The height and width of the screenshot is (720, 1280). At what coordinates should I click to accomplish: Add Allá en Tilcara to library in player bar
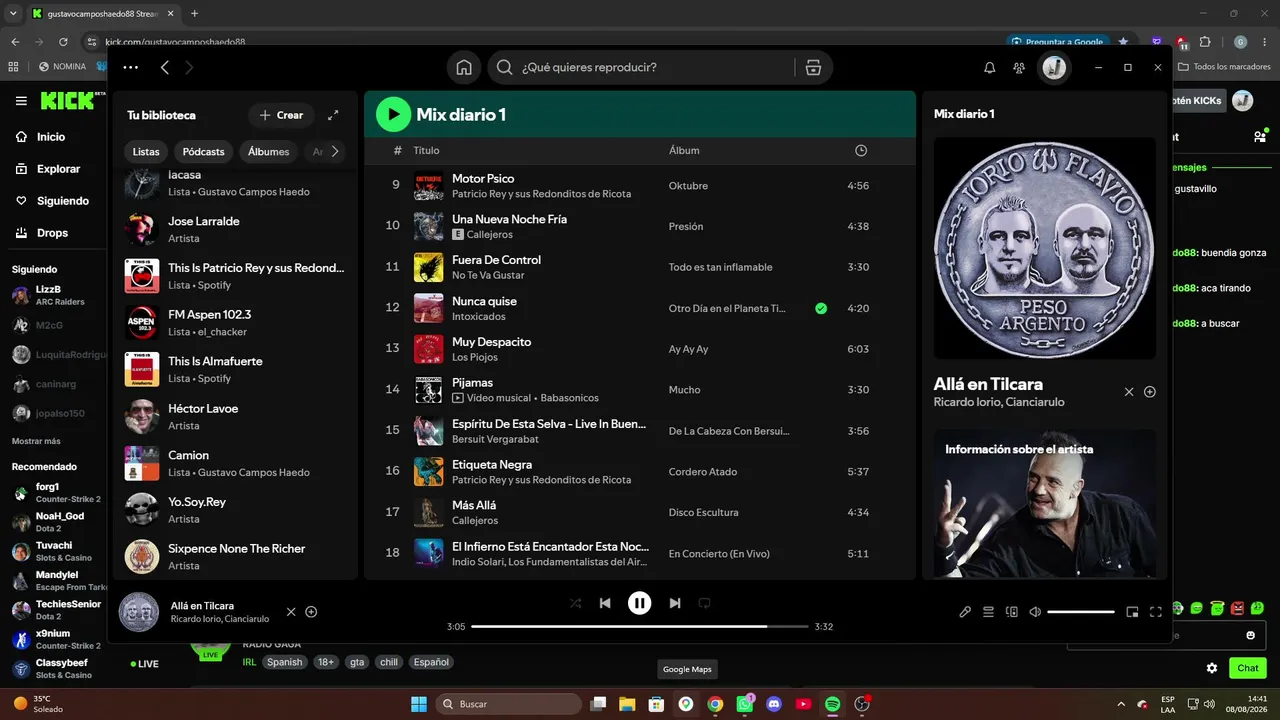(x=311, y=612)
